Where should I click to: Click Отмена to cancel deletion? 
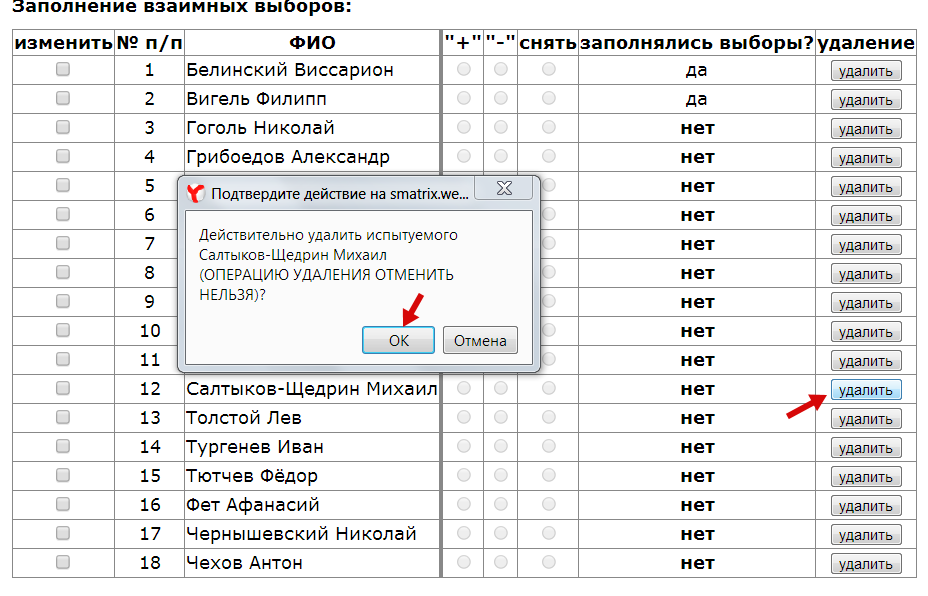[x=480, y=340]
